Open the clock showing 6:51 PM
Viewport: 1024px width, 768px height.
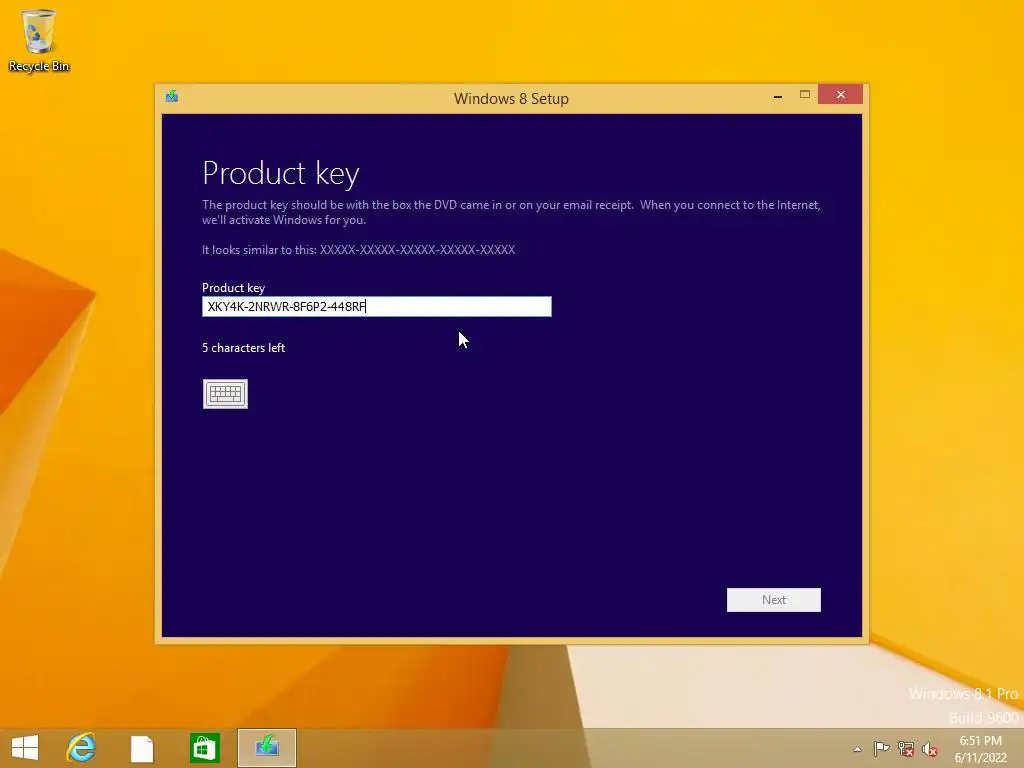(980, 748)
